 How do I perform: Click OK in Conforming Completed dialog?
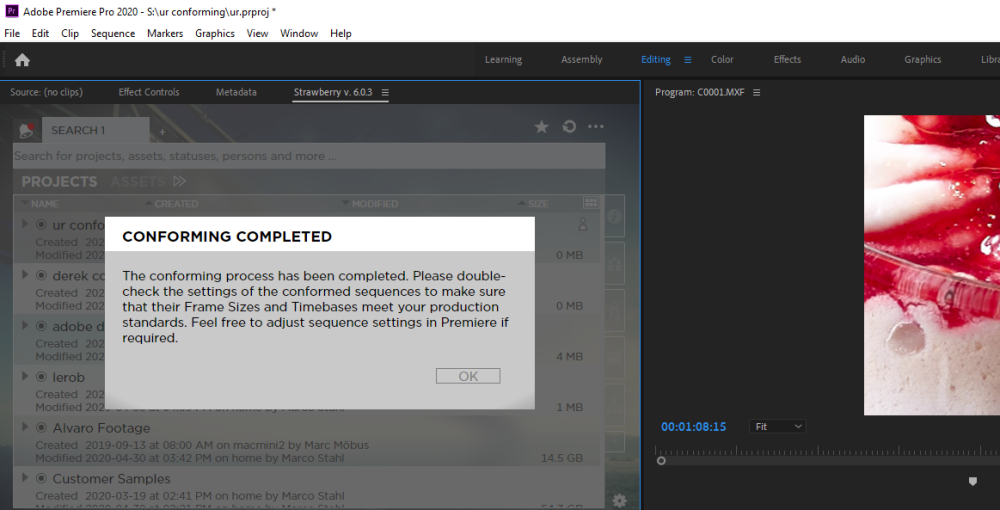click(468, 376)
